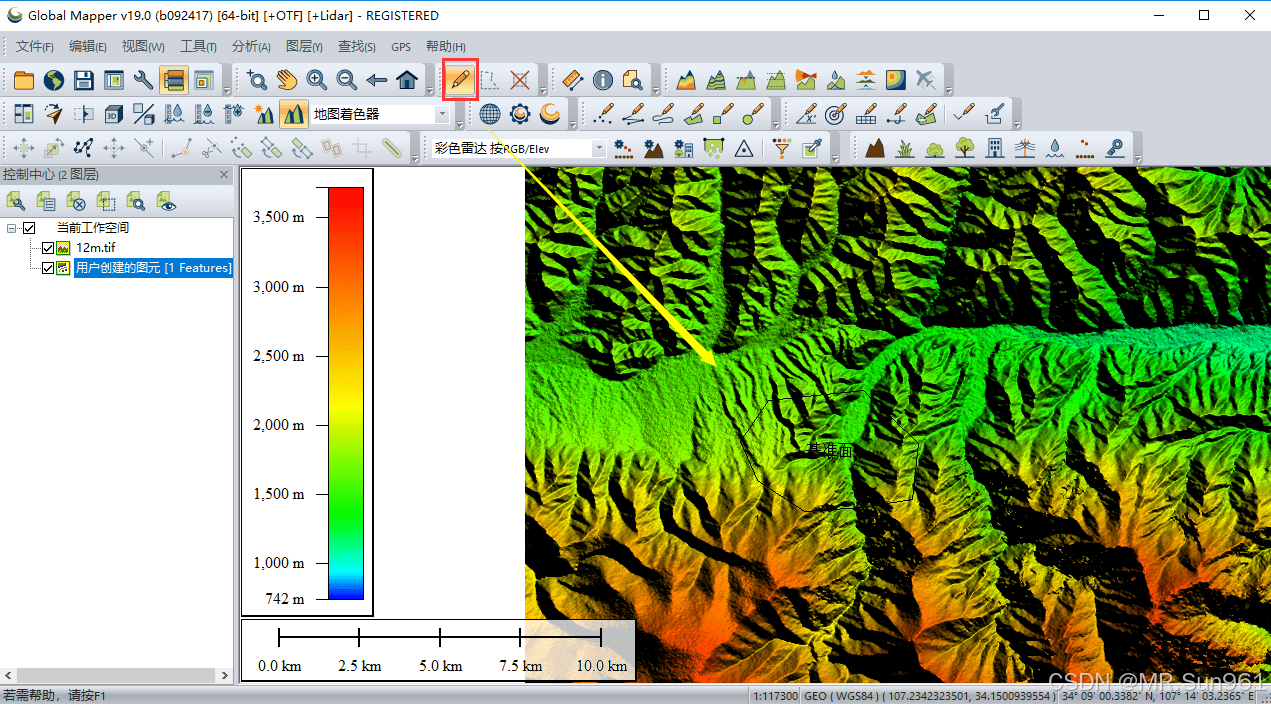Click GEO ( WGS84 ) projection in status bar
This screenshot has height=704, width=1271.
(x=844, y=695)
